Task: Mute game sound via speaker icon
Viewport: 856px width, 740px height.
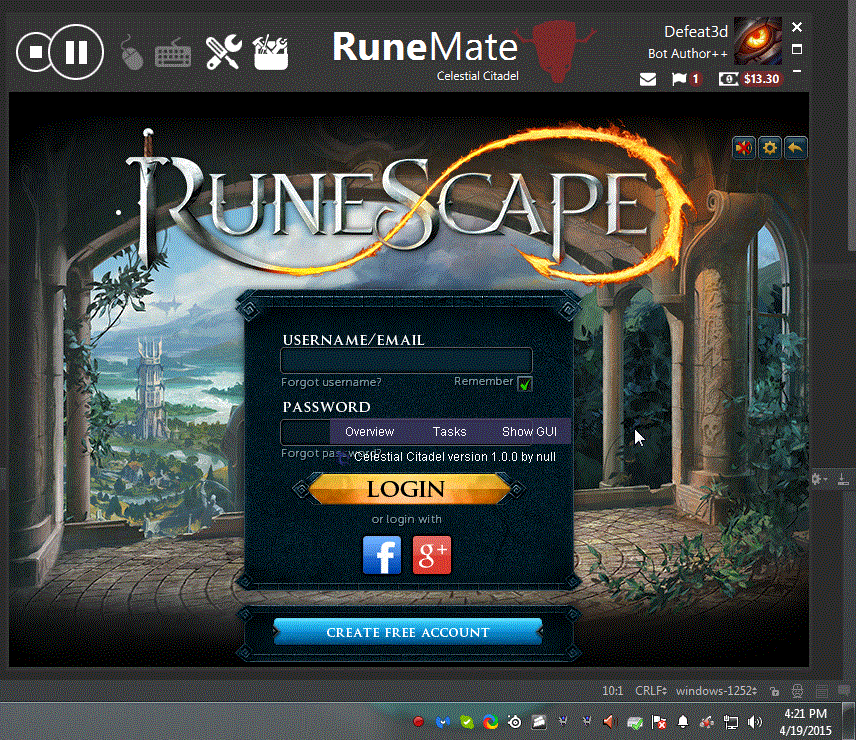Action: point(744,148)
